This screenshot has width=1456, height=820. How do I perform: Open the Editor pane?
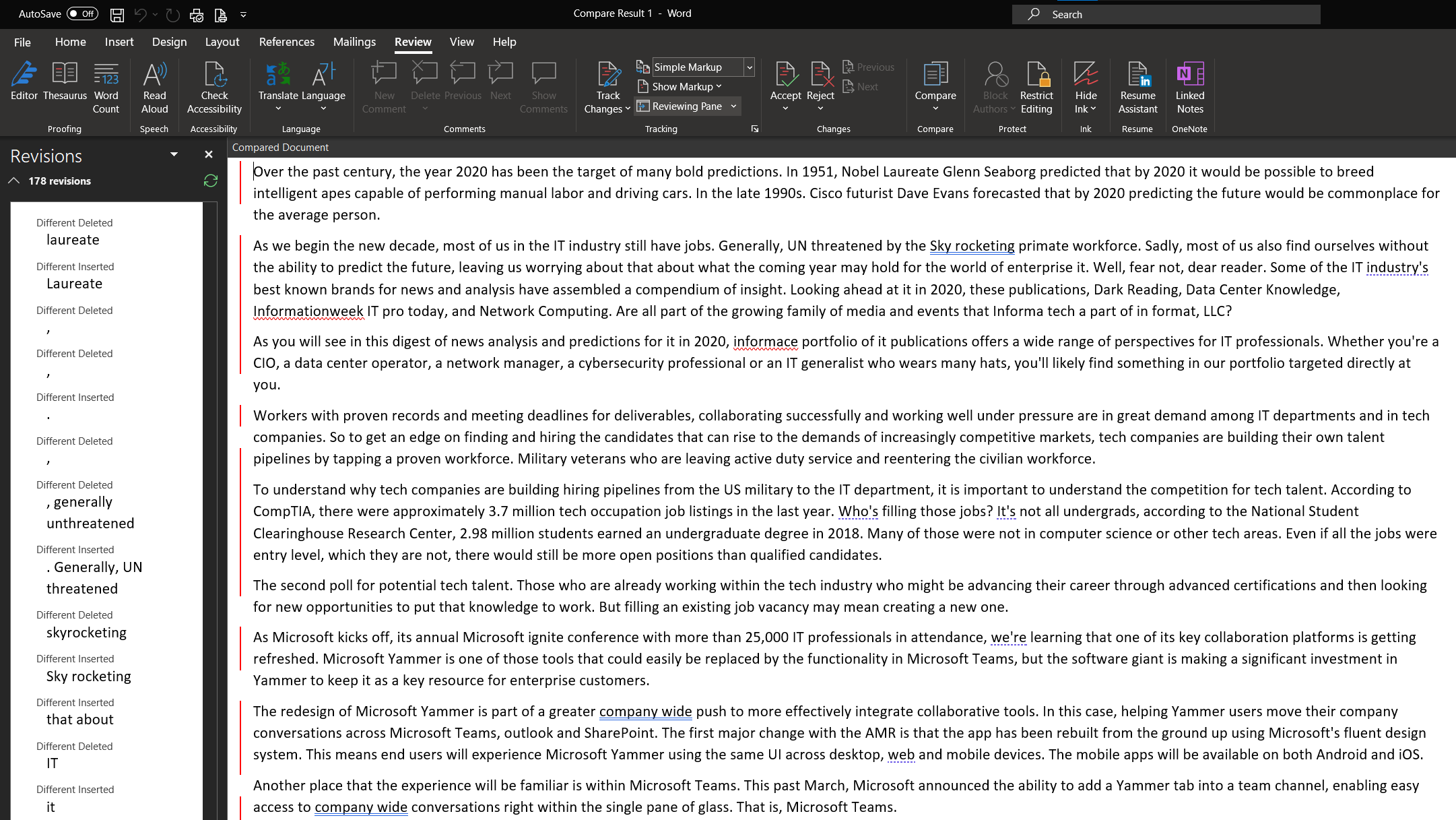[24, 86]
